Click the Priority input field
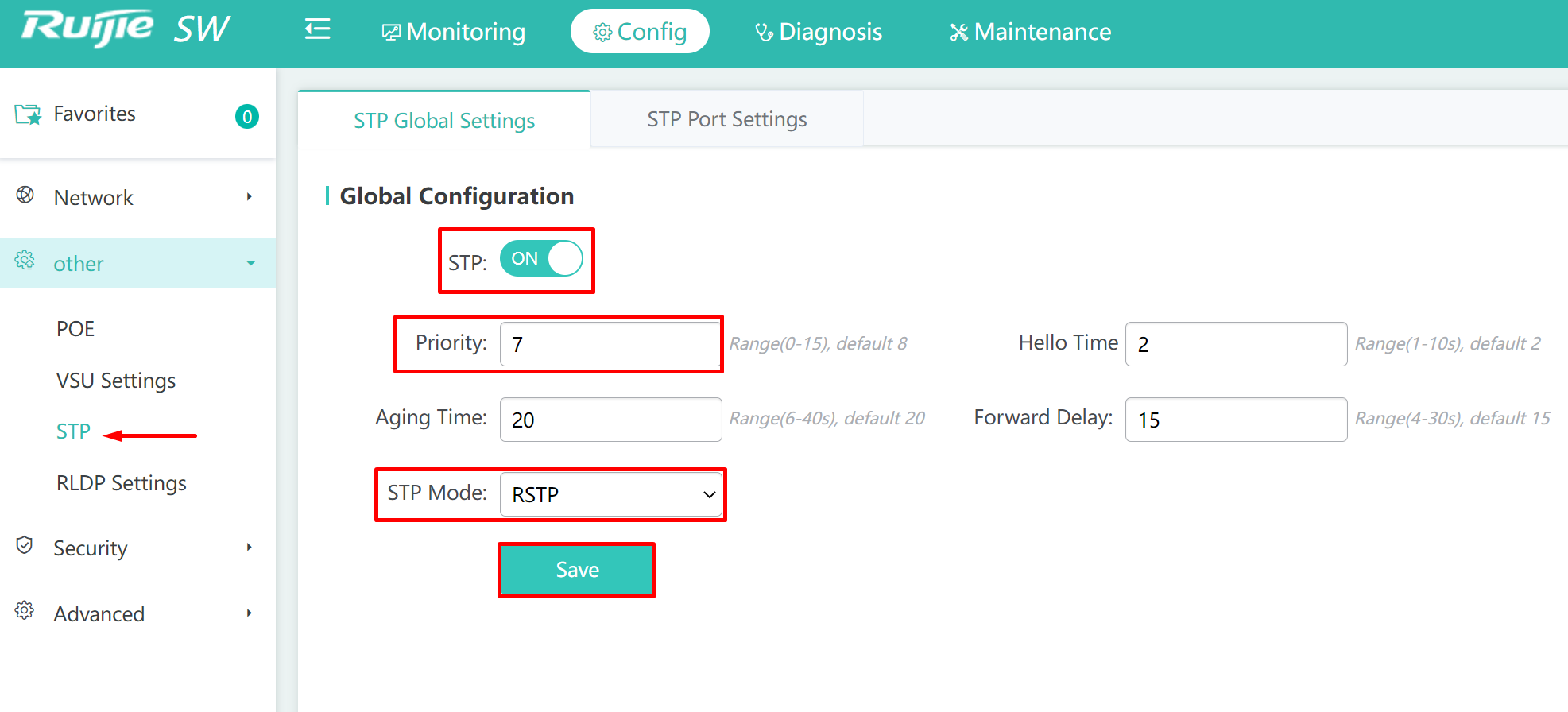 pos(610,344)
